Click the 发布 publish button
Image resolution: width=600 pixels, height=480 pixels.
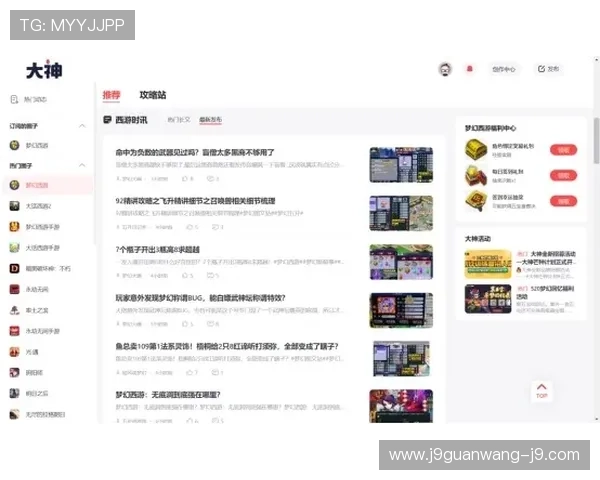pyautogui.click(x=548, y=69)
